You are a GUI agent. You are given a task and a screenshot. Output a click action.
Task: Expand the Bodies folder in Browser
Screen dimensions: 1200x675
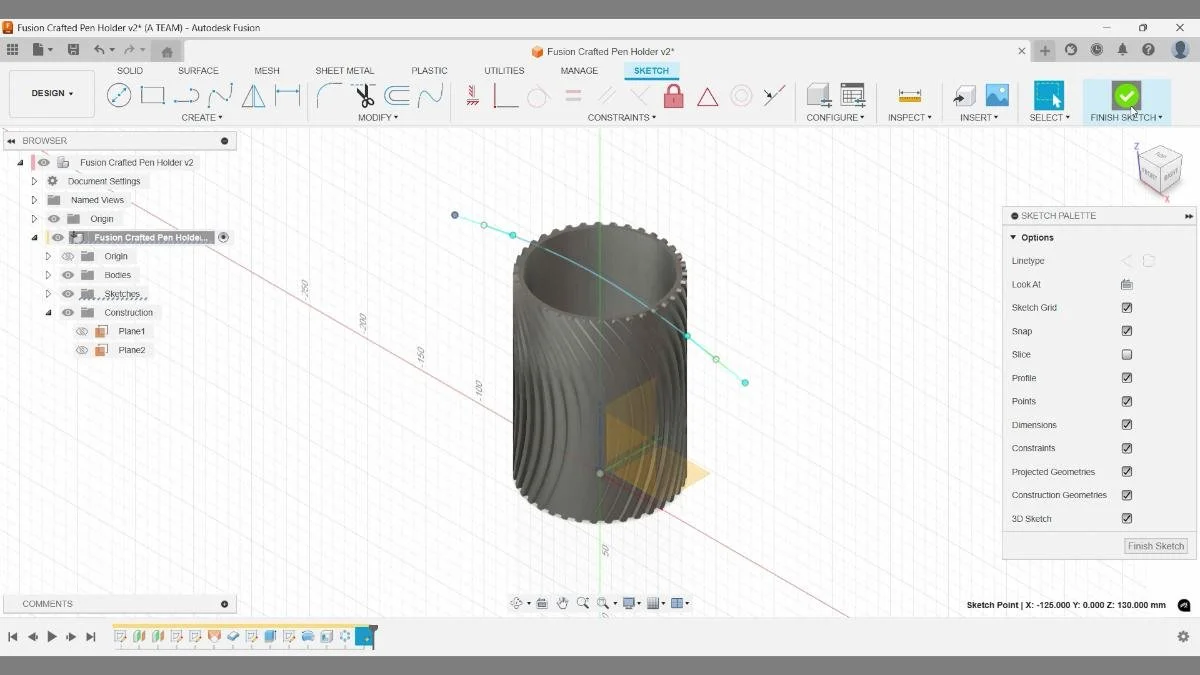[47, 274]
